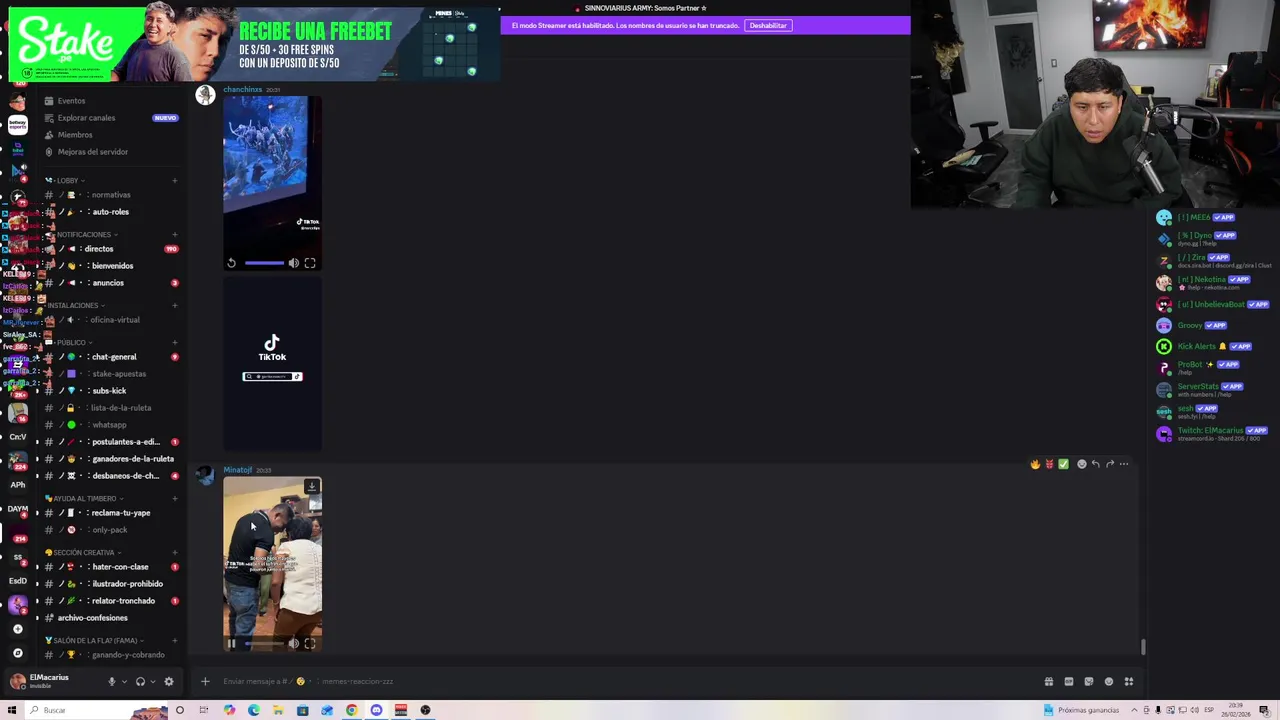Open the GIF picker
This screenshot has width=1280, height=720.
tap(1069, 682)
